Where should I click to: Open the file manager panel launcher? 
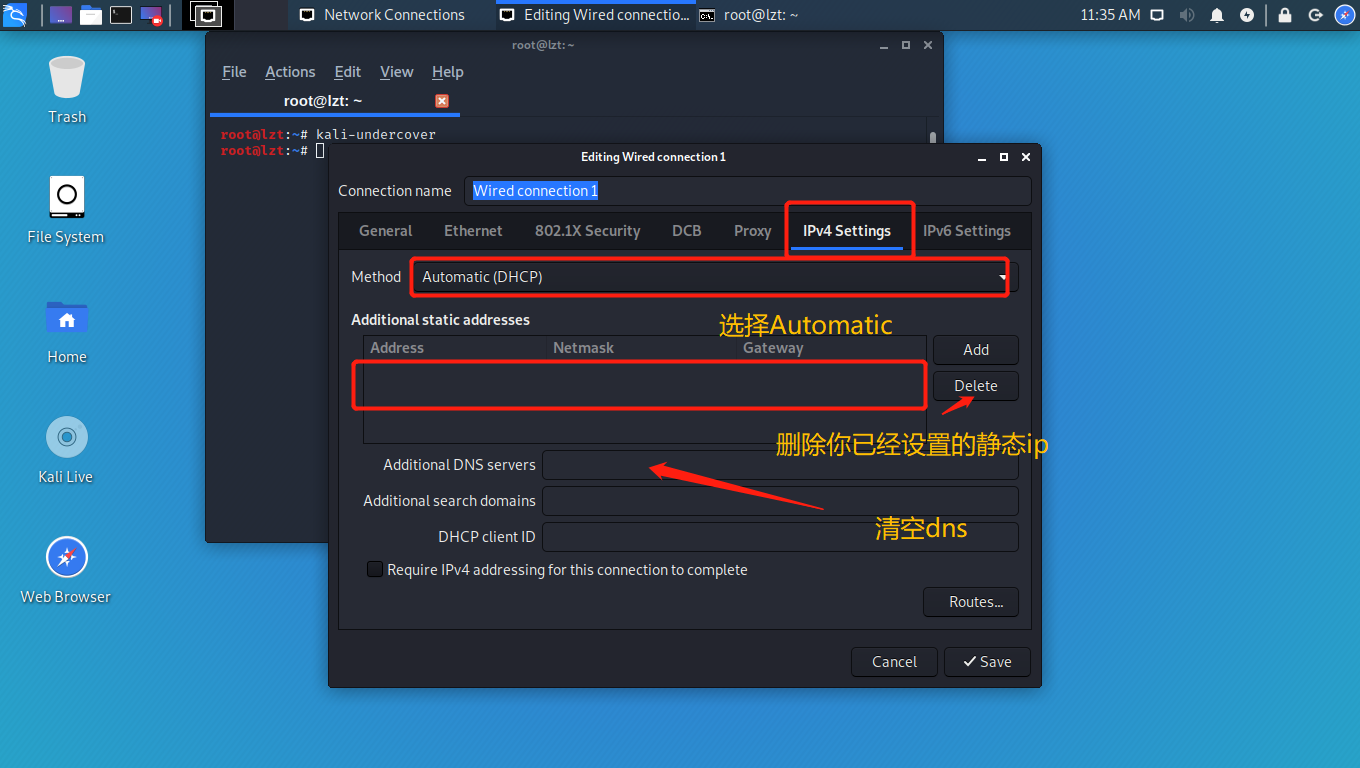(91, 15)
